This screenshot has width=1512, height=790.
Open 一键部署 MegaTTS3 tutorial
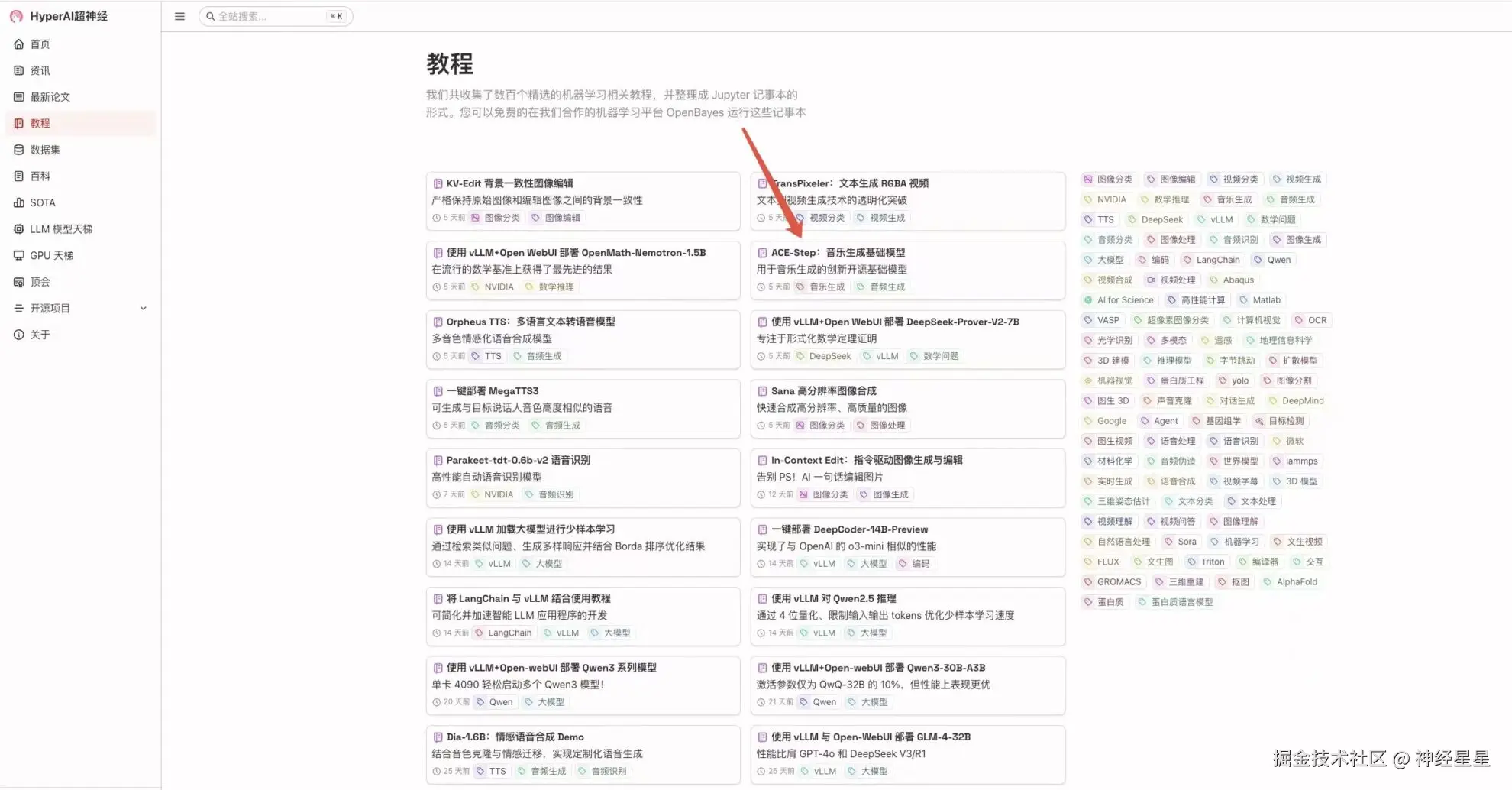pos(583,408)
